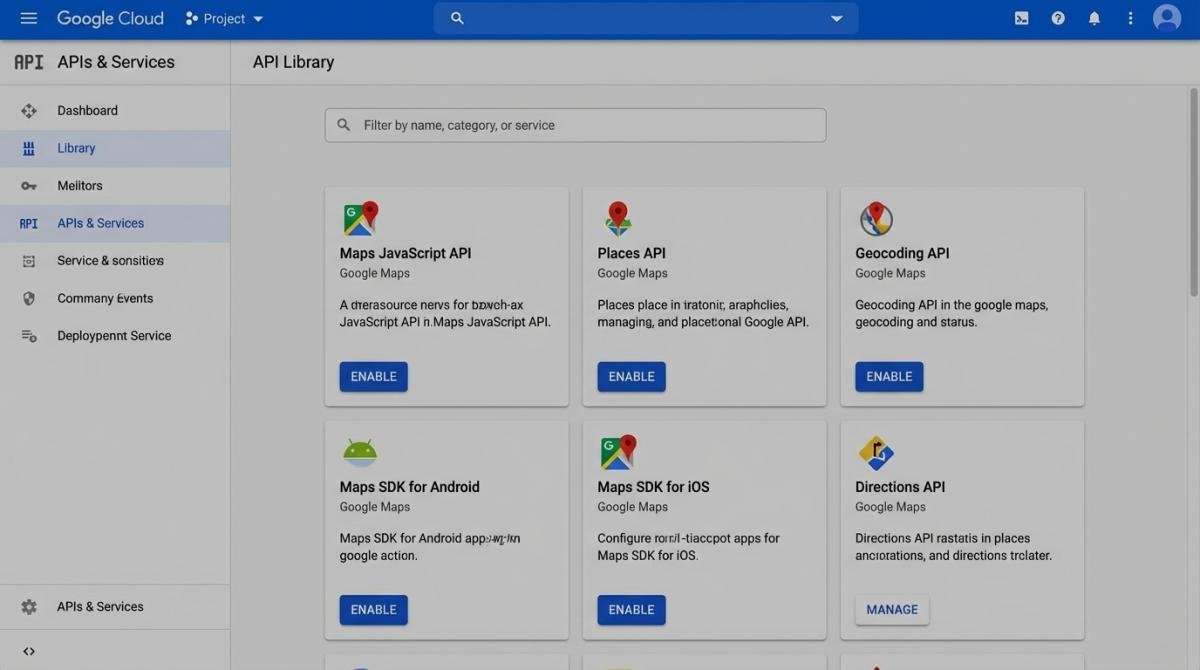Click the Geocoding API logo icon
The width and height of the screenshot is (1200, 670).
[876, 218]
